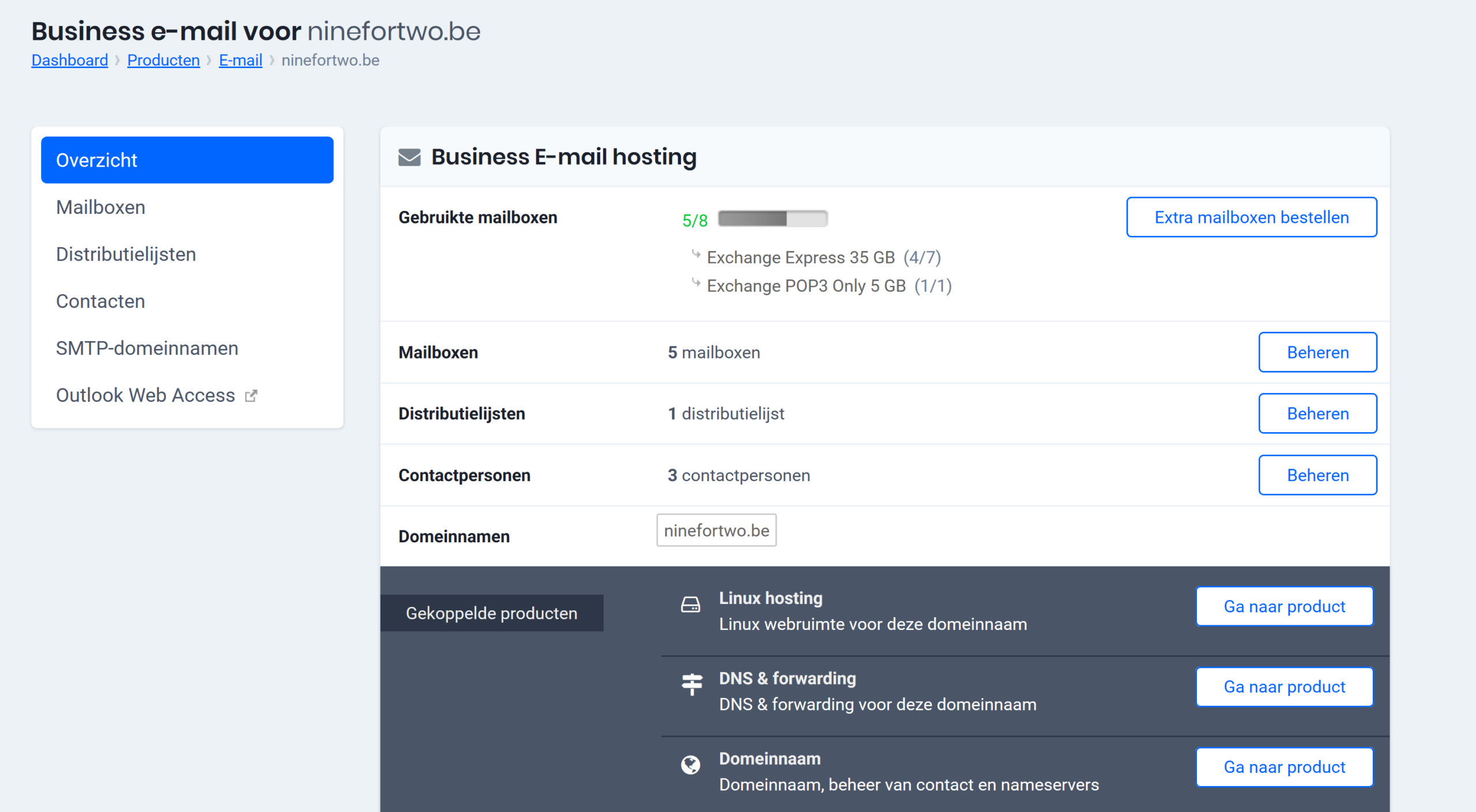Click Beheren for Distributielijsten row

coord(1317,413)
